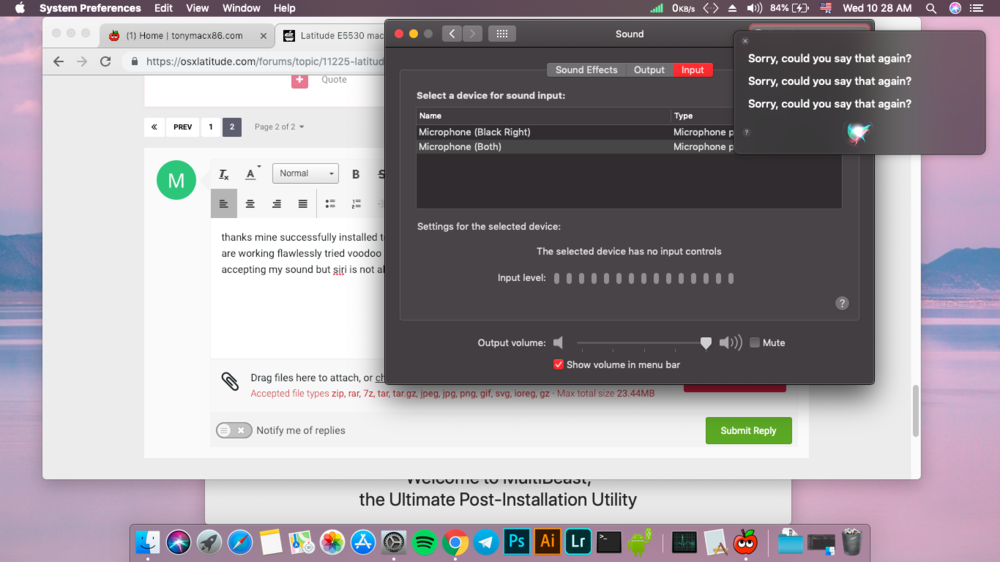Open the Window menu in menu bar

point(241,8)
